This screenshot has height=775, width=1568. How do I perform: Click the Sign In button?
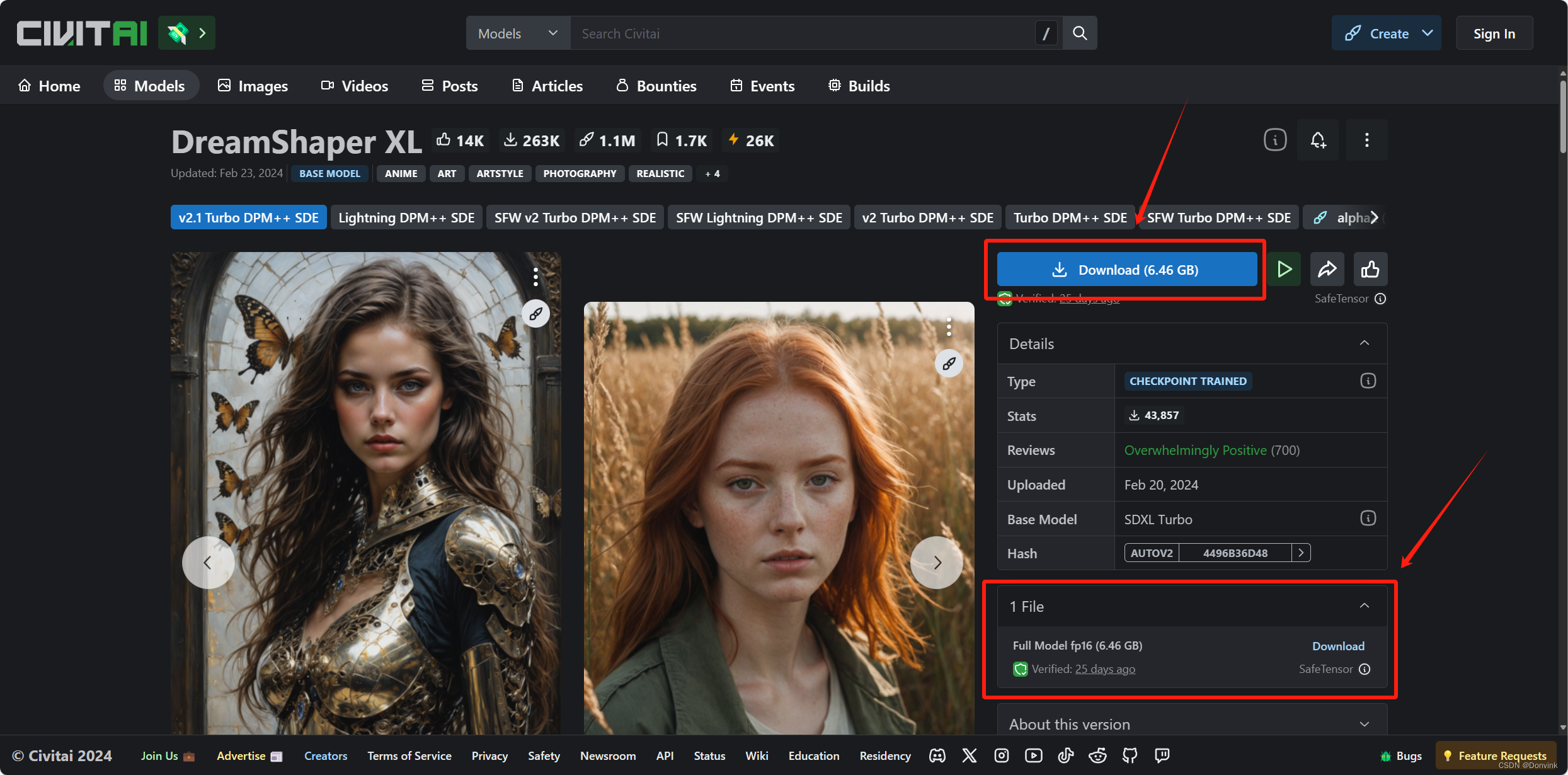point(1494,33)
